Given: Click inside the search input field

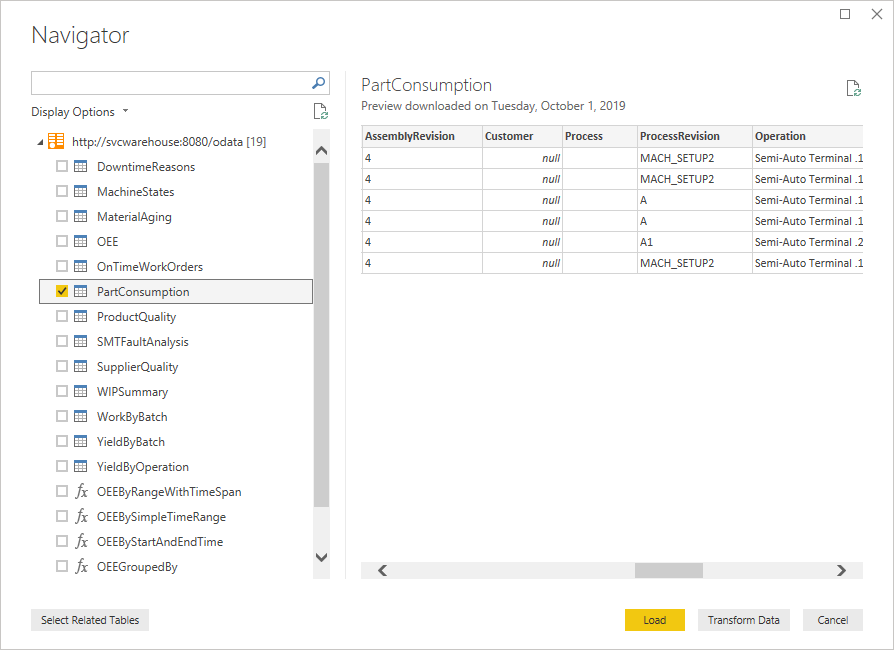Looking at the screenshot, I should [x=170, y=83].
